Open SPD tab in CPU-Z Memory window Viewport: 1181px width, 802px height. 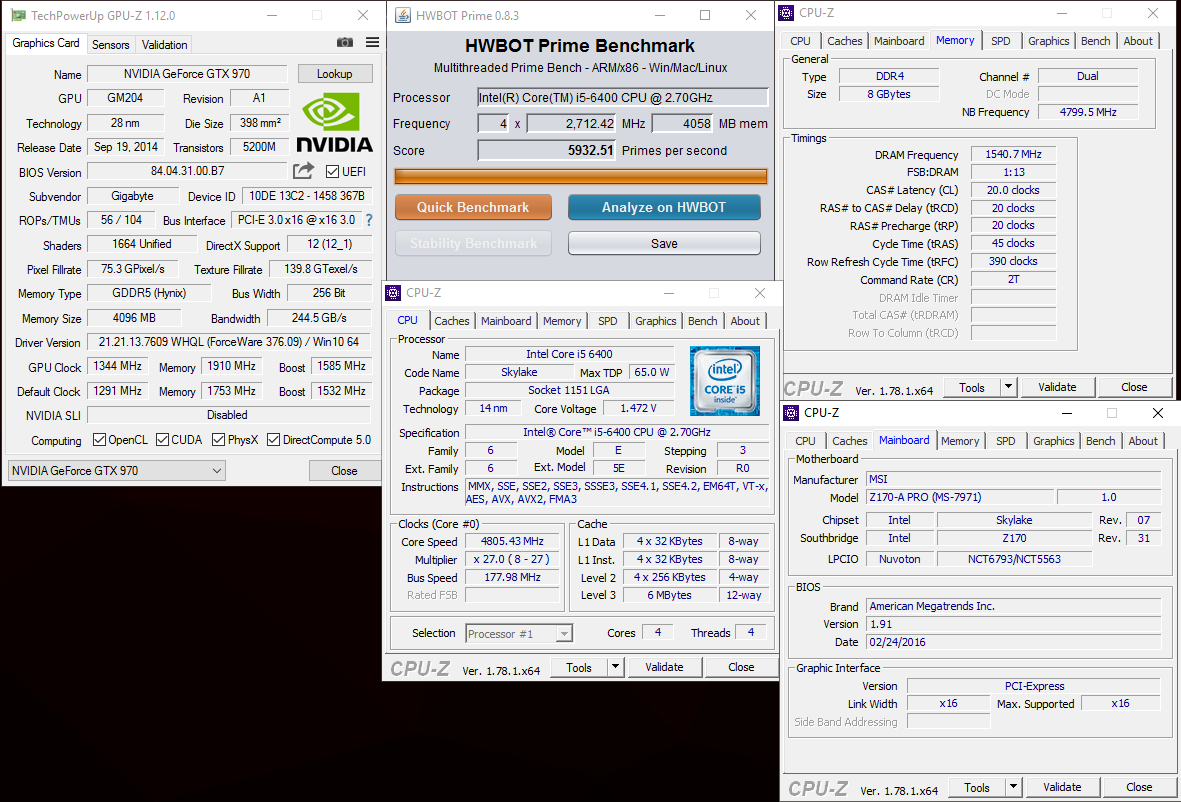tap(1001, 41)
